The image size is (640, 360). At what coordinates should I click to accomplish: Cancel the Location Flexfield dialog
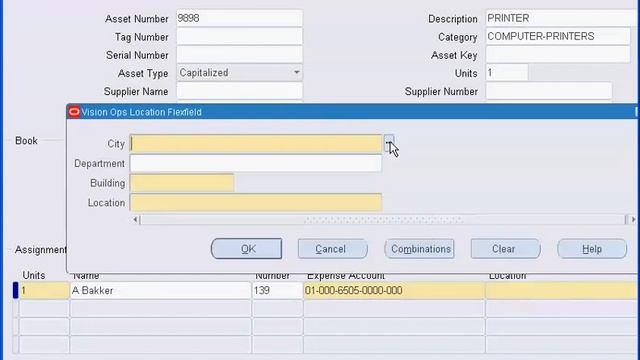tap(332, 249)
